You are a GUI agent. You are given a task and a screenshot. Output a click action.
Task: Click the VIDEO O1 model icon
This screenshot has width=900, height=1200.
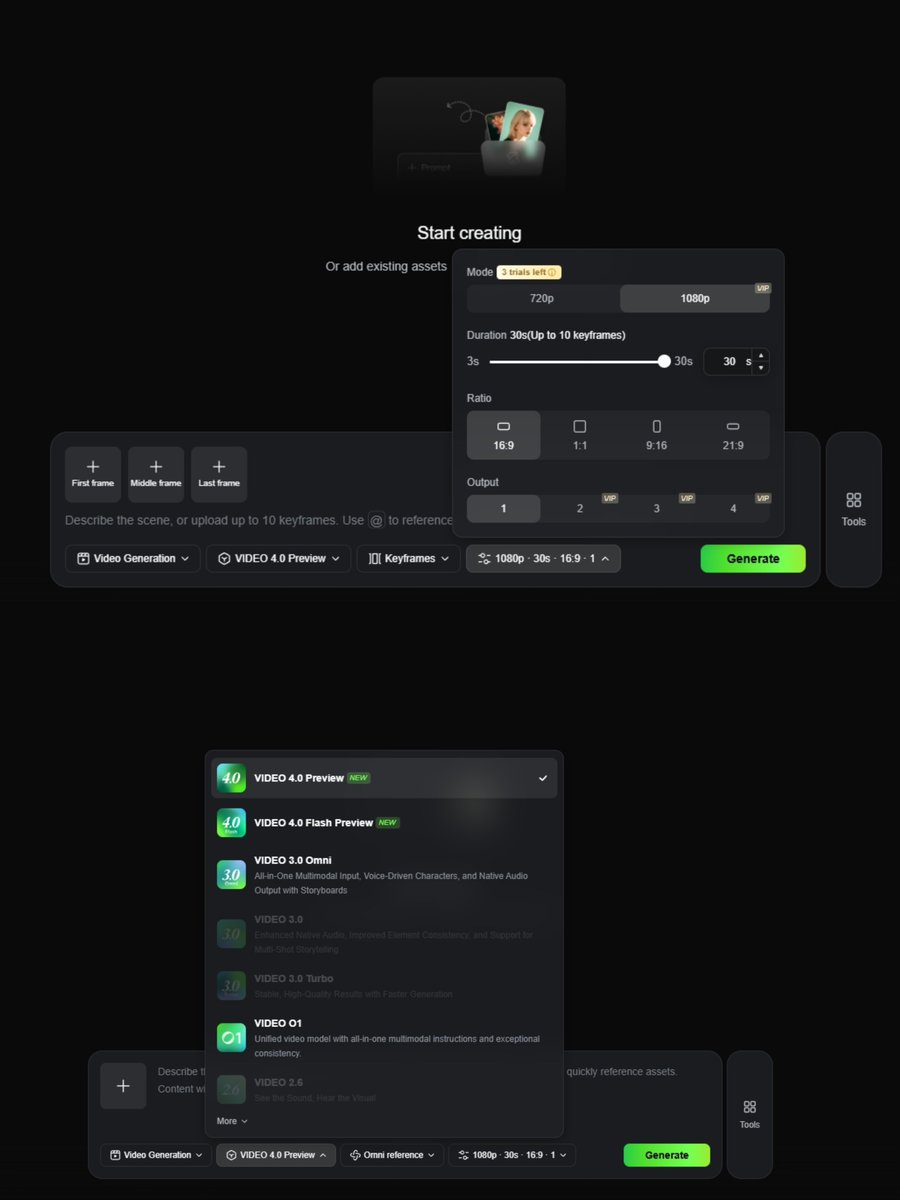click(231, 1037)
